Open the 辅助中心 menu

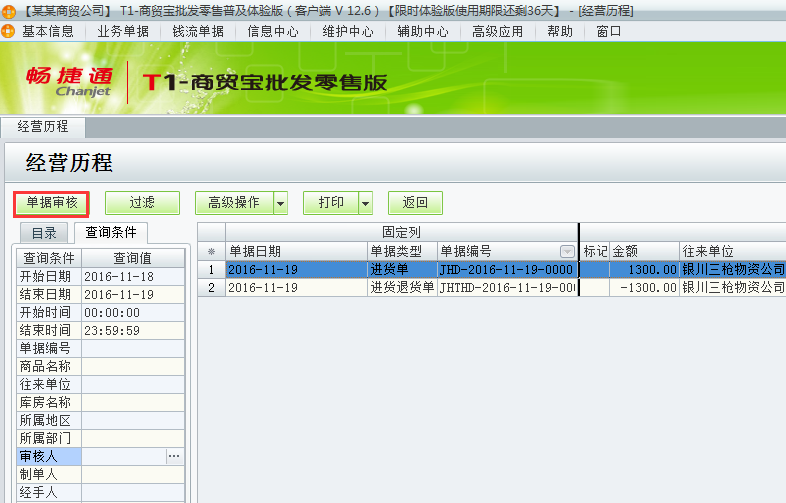[423, 32]
